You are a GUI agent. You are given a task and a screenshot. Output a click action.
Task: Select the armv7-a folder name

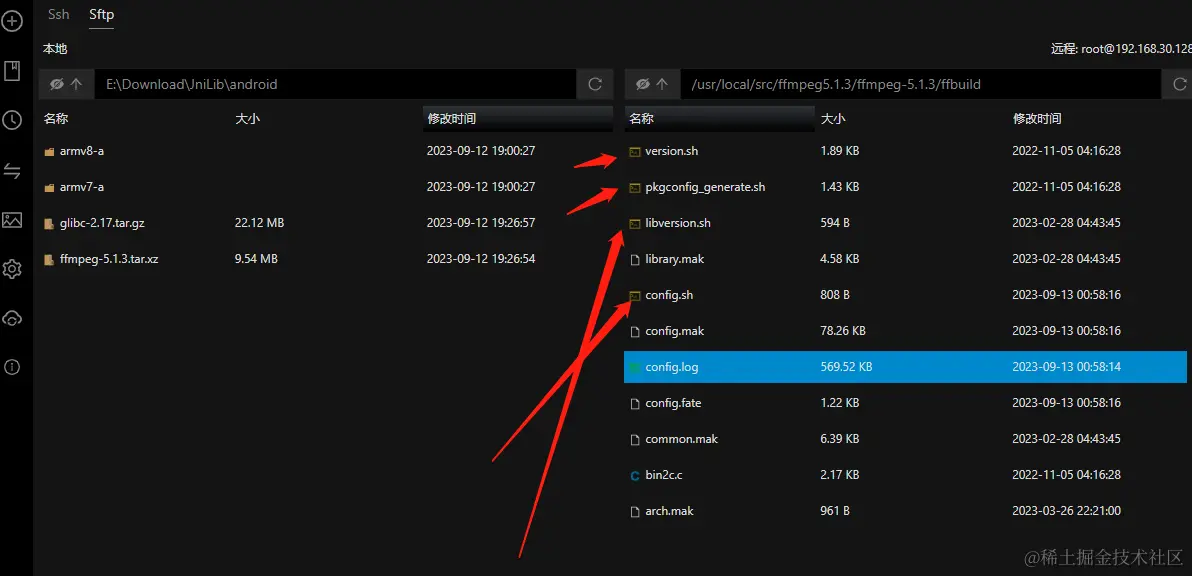(82, 187)
